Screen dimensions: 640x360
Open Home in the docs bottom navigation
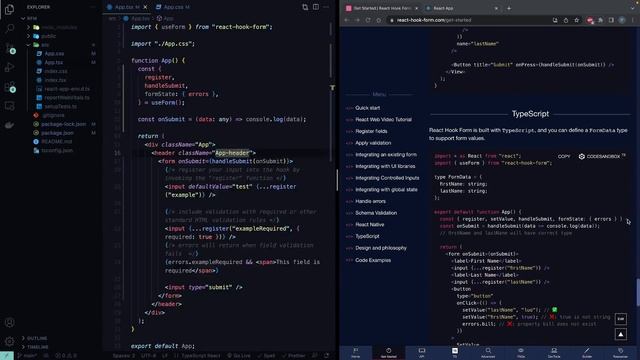(356, 353)
